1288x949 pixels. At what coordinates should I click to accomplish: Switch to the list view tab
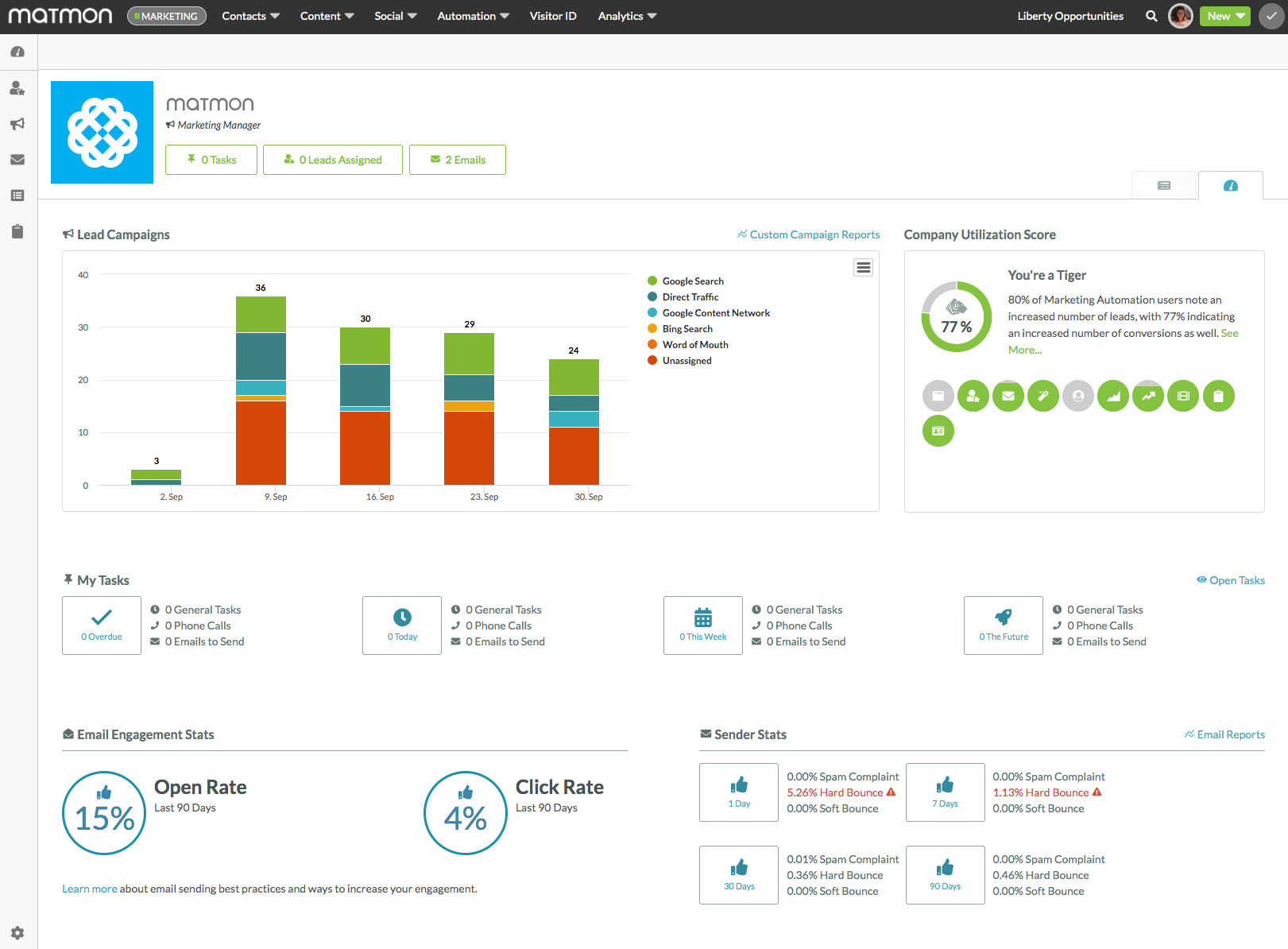click(1164, 185)
